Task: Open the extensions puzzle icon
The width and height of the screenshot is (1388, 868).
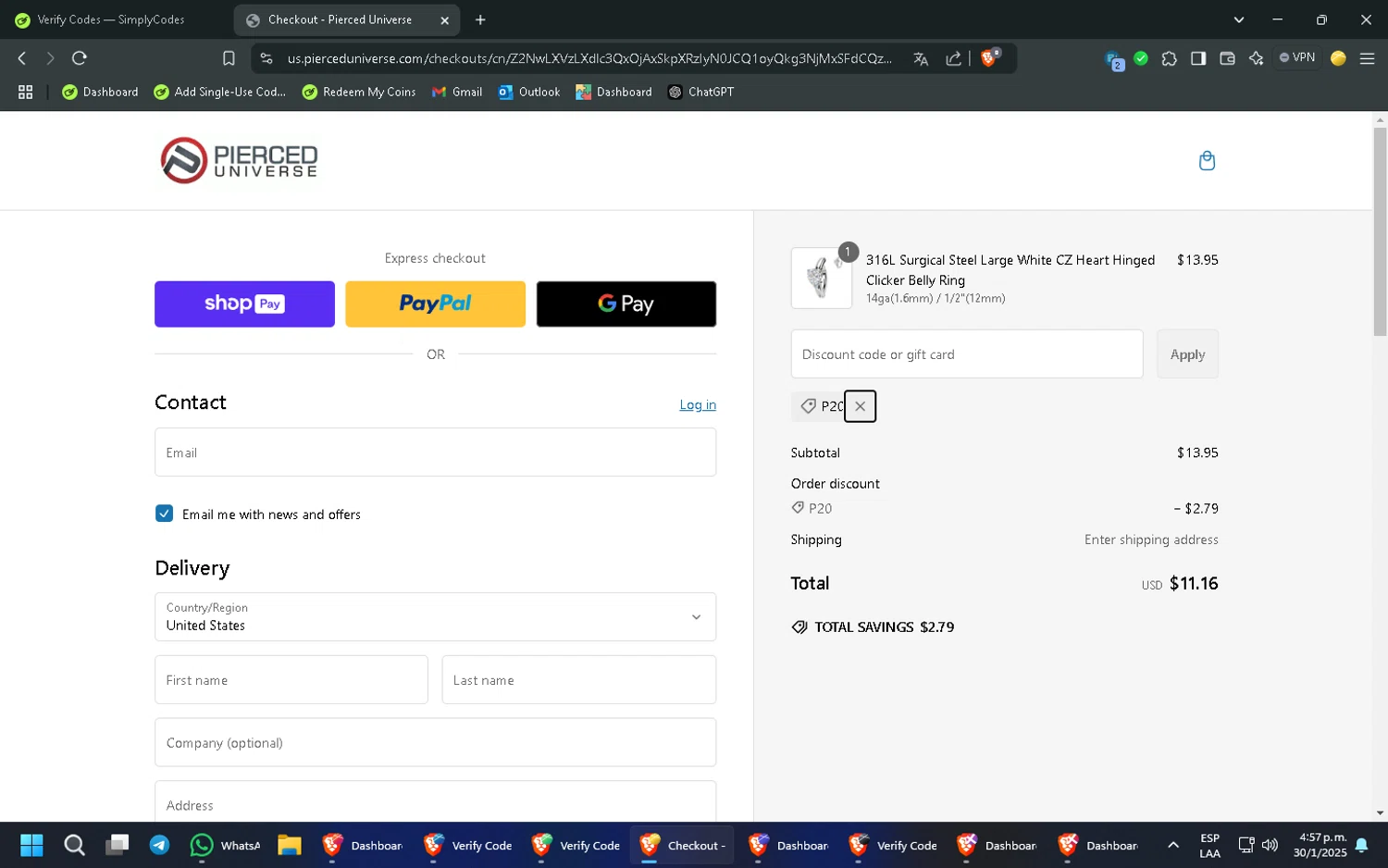Action: [x=1169, y=58]
